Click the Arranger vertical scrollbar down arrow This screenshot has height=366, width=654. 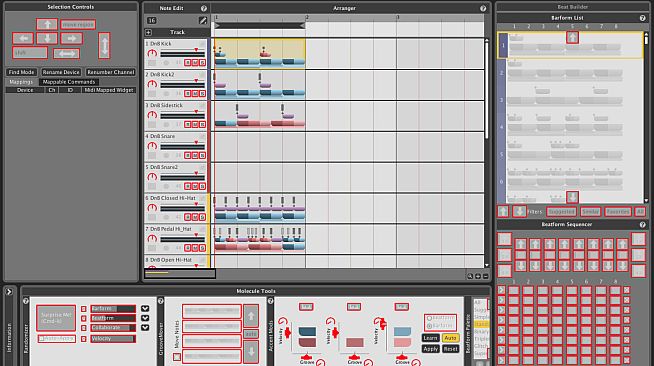pyautogui.click(x=486, y=265)
